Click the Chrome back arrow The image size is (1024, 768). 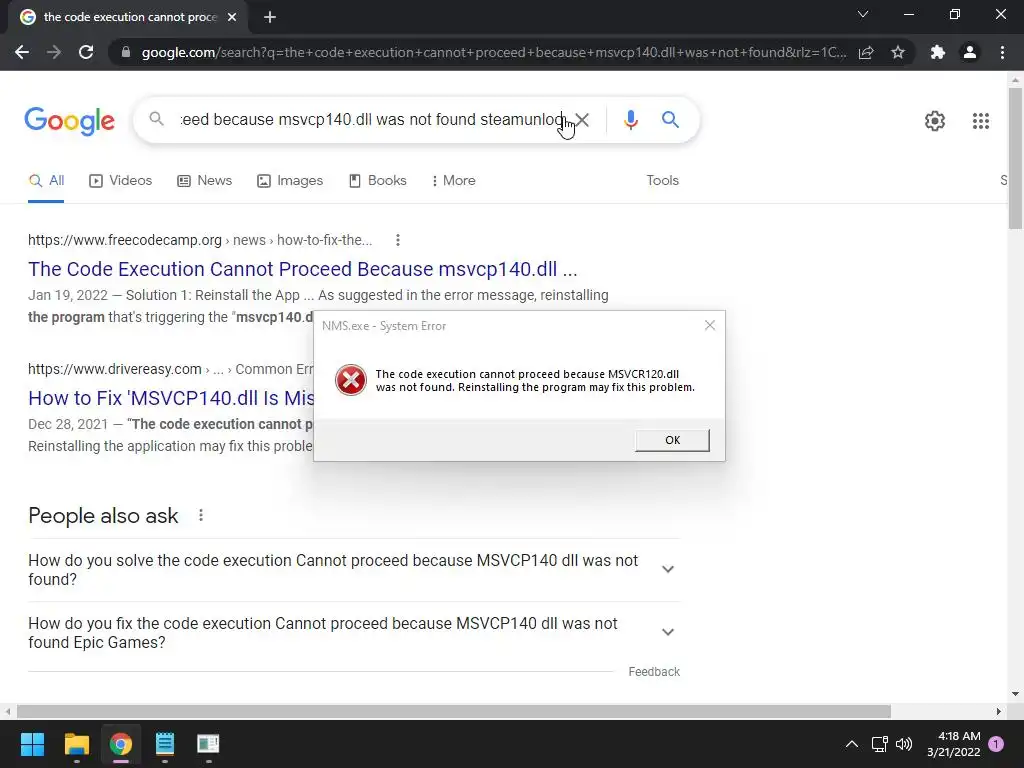(22, 52)
